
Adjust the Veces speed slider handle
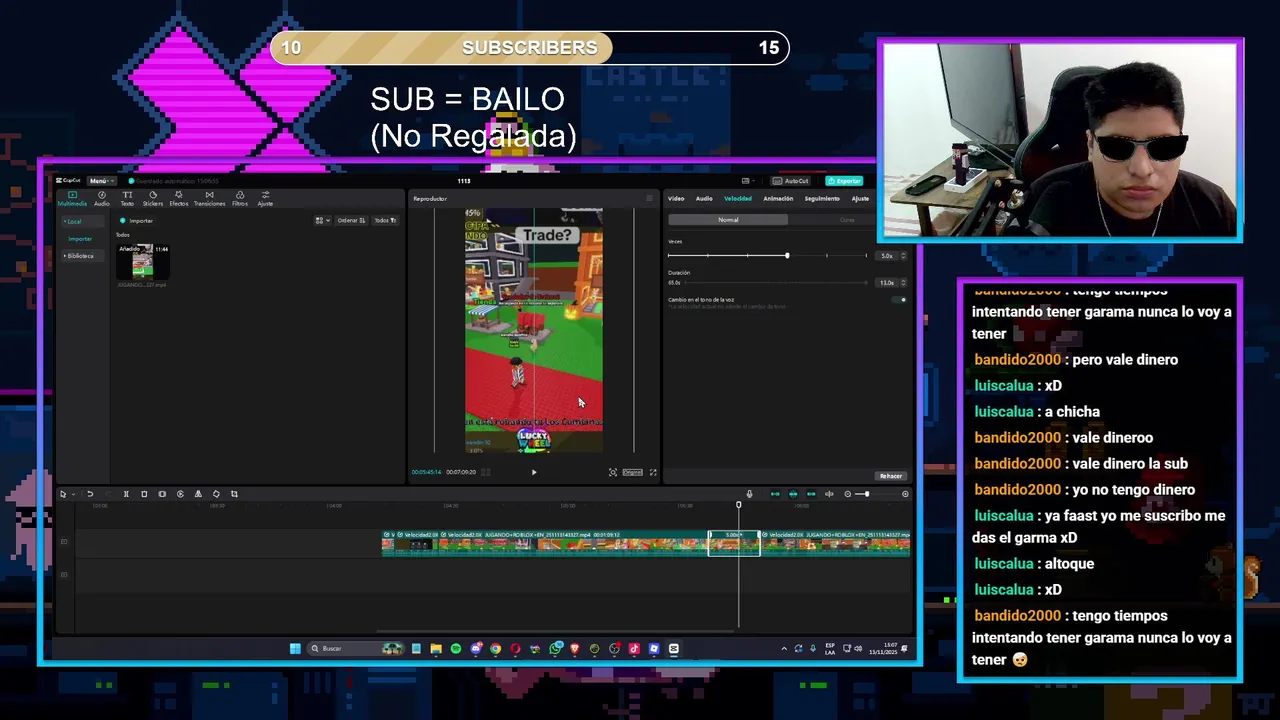click(787, 256)
